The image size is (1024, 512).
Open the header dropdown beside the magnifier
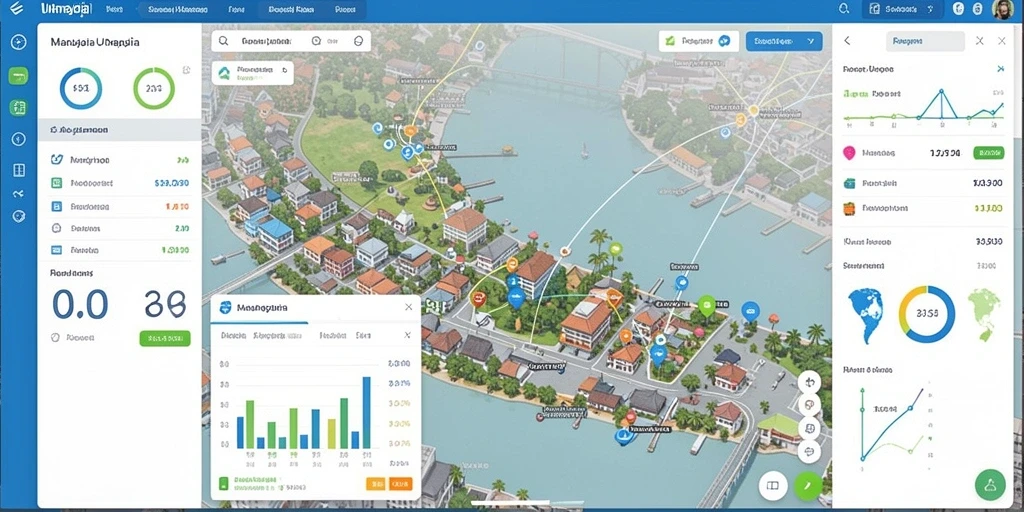[903, 9]
